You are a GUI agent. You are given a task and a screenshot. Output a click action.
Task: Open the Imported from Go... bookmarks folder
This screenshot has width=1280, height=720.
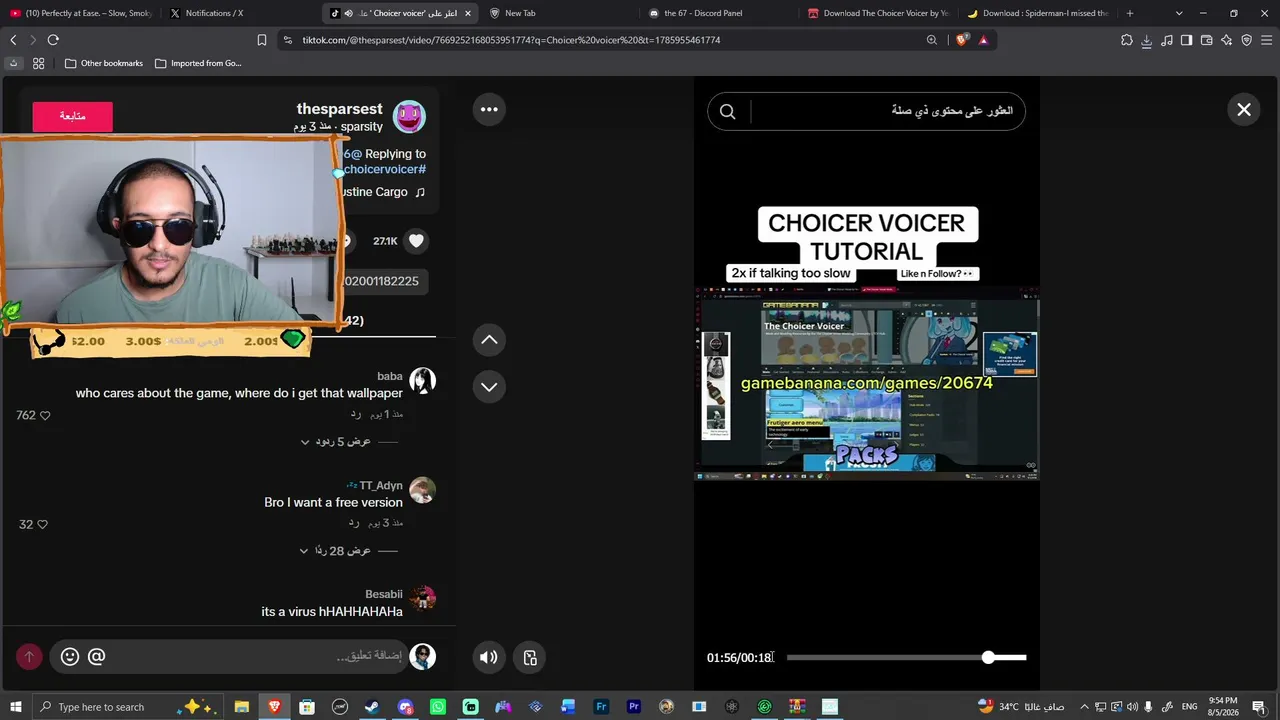coord(198,63)
